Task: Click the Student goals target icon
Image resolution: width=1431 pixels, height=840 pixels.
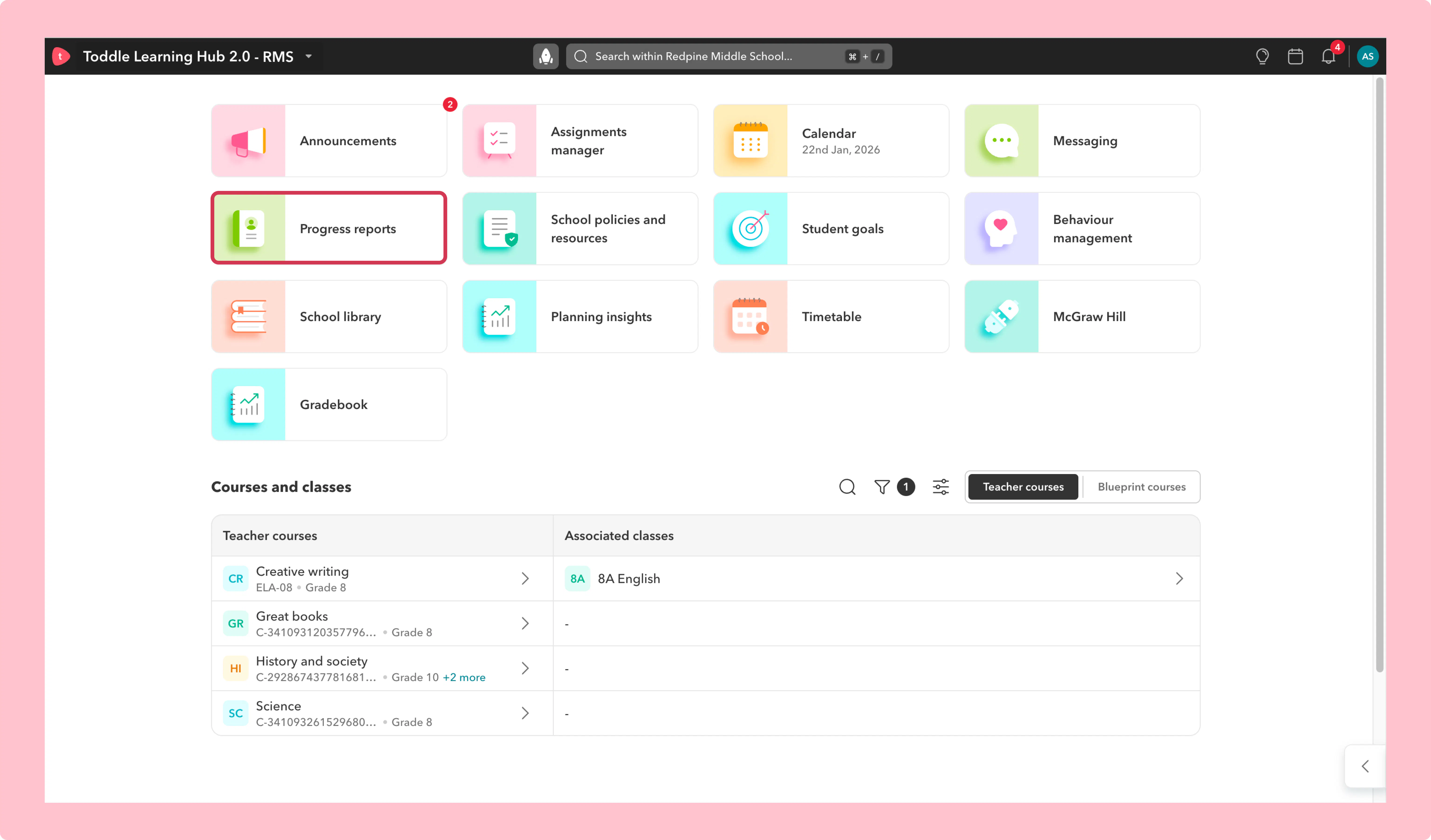Action: tap(751, 228)
